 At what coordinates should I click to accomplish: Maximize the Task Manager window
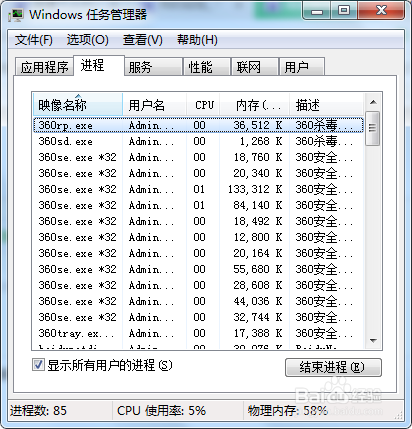pos(344,11)
